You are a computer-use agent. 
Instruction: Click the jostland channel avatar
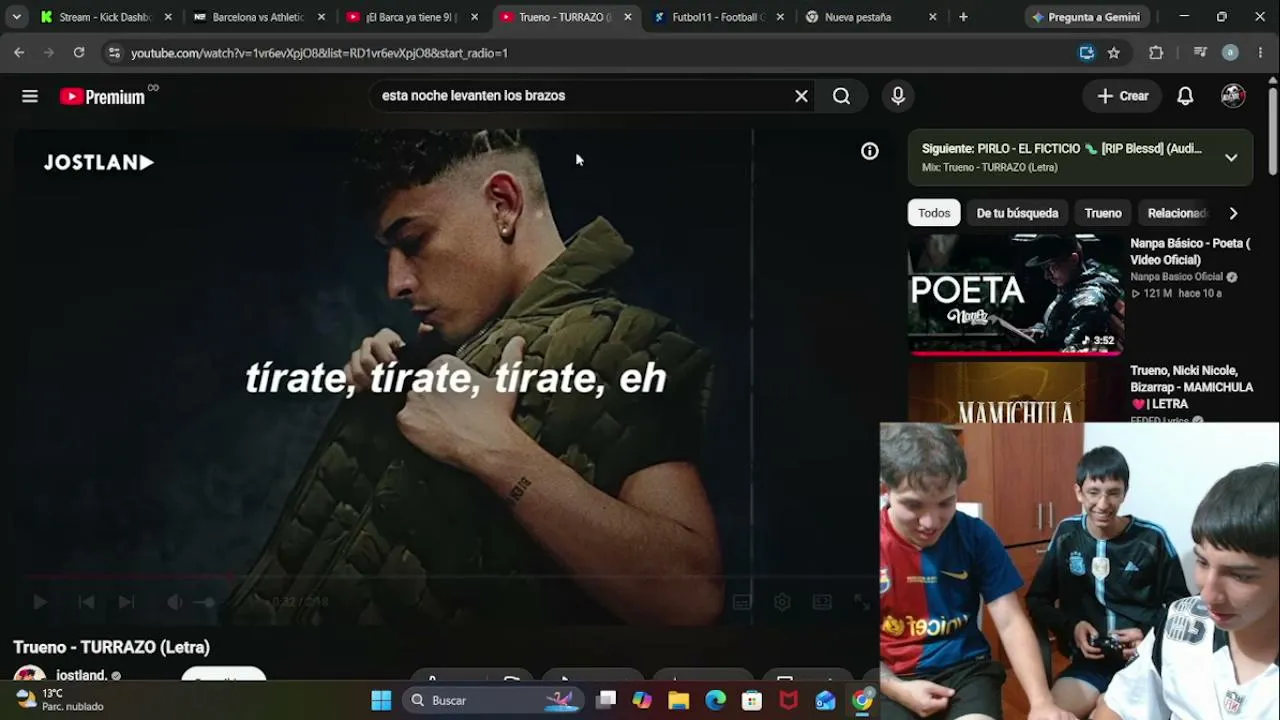tap(29, 674)
